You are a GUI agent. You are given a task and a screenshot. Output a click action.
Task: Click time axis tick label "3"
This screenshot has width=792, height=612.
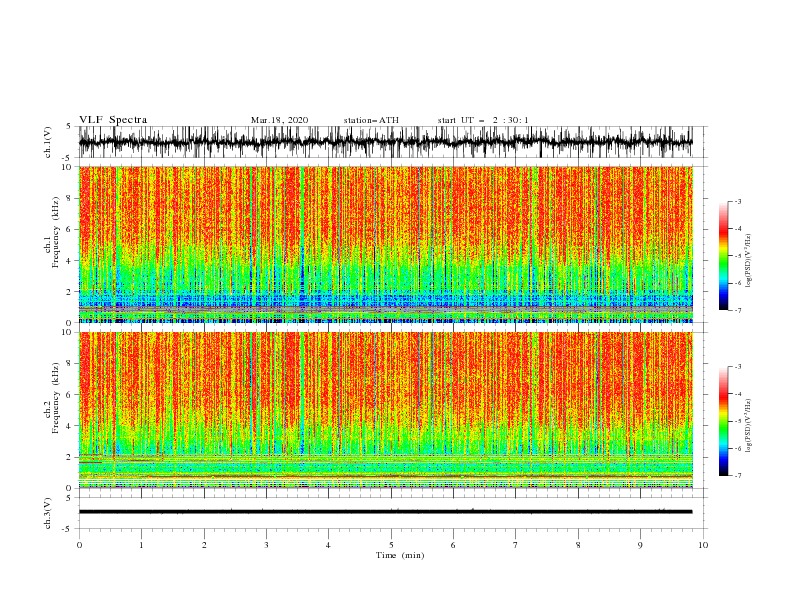coord(266,545)
